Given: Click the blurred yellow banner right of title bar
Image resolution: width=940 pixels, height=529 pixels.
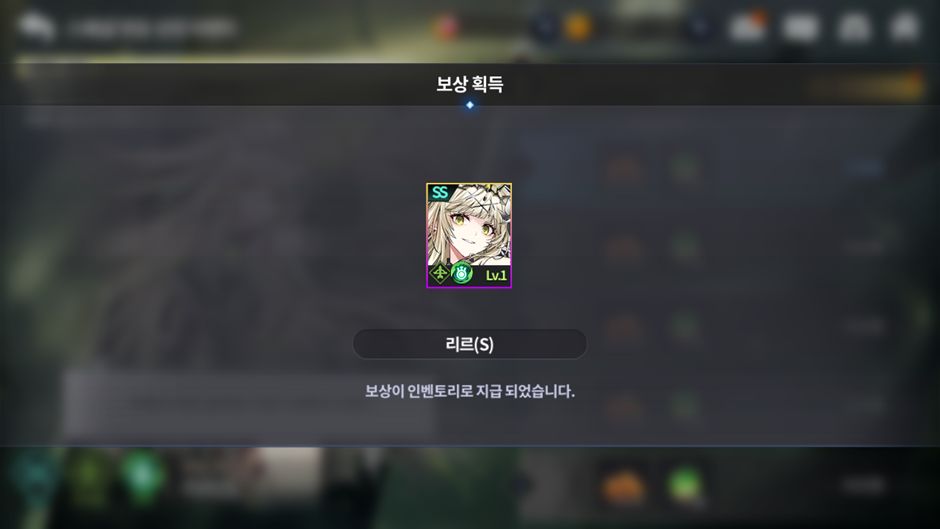Looking at the screenshot, I should click(868, 87).
